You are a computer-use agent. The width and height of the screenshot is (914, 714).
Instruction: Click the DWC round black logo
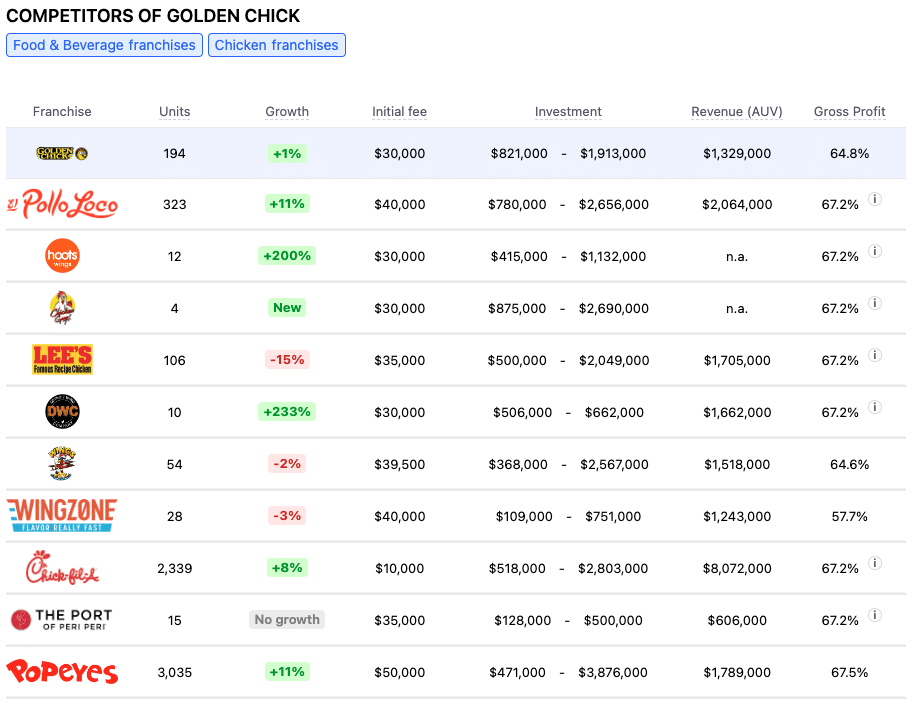(x=62, y=411)
